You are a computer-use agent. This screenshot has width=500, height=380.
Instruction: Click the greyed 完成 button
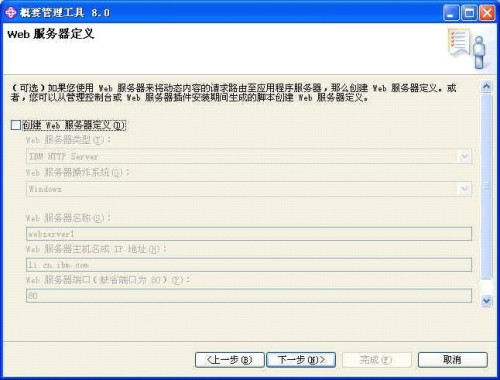(x=377, y=360)
